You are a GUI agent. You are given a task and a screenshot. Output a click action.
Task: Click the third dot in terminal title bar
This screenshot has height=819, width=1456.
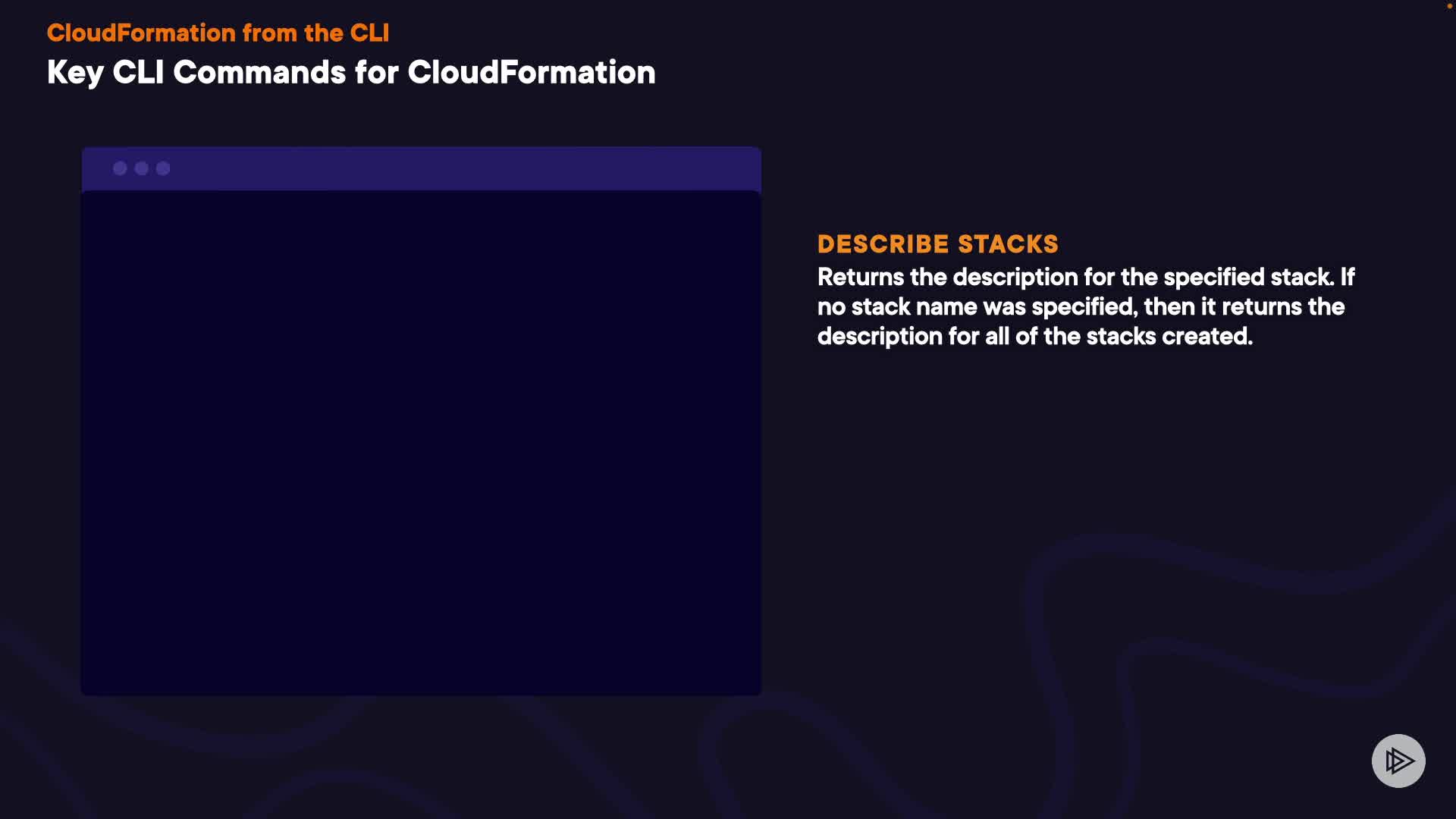point(163,168)
